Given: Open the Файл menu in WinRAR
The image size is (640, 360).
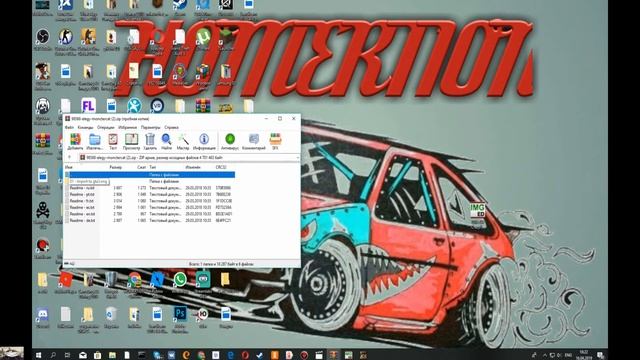Looking at the screenshot, I should [x=69, y=127].
